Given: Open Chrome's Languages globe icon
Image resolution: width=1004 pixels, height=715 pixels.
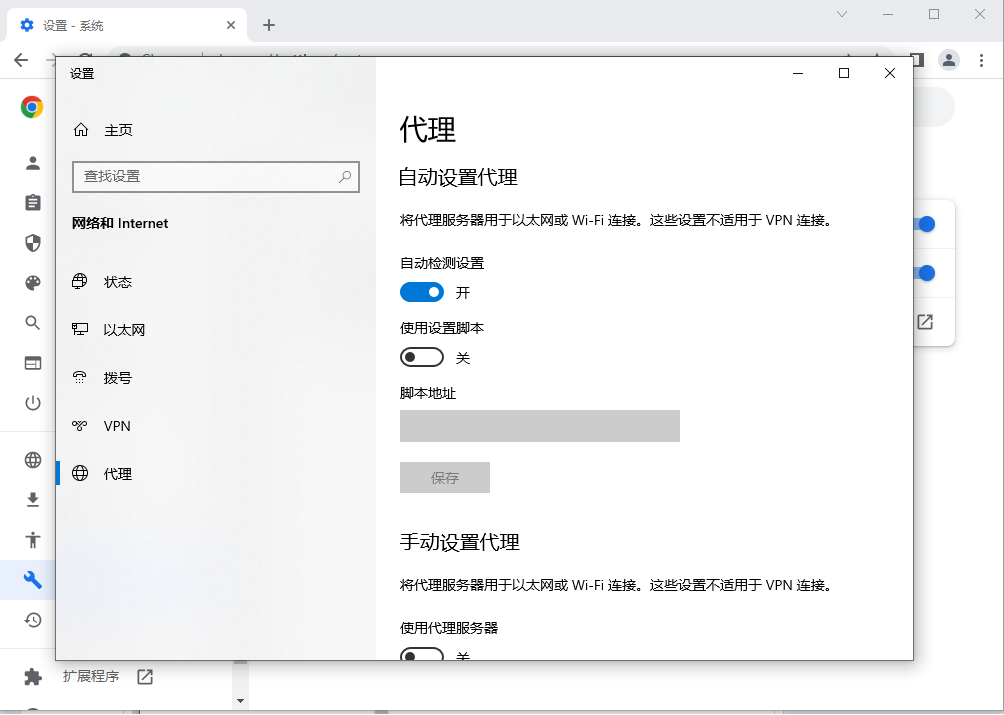Looking at the screenshot, I should pos(33,460).
